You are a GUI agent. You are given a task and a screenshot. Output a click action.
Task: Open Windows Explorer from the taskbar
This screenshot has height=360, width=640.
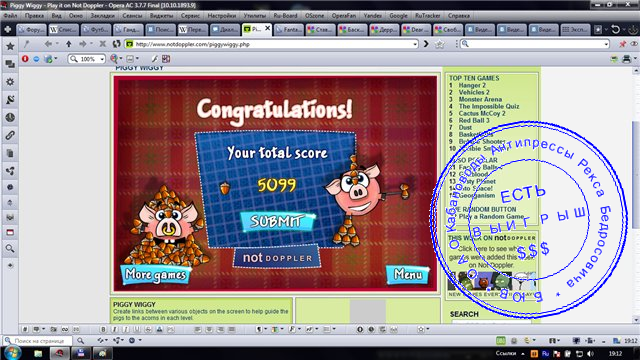(38, 353)
